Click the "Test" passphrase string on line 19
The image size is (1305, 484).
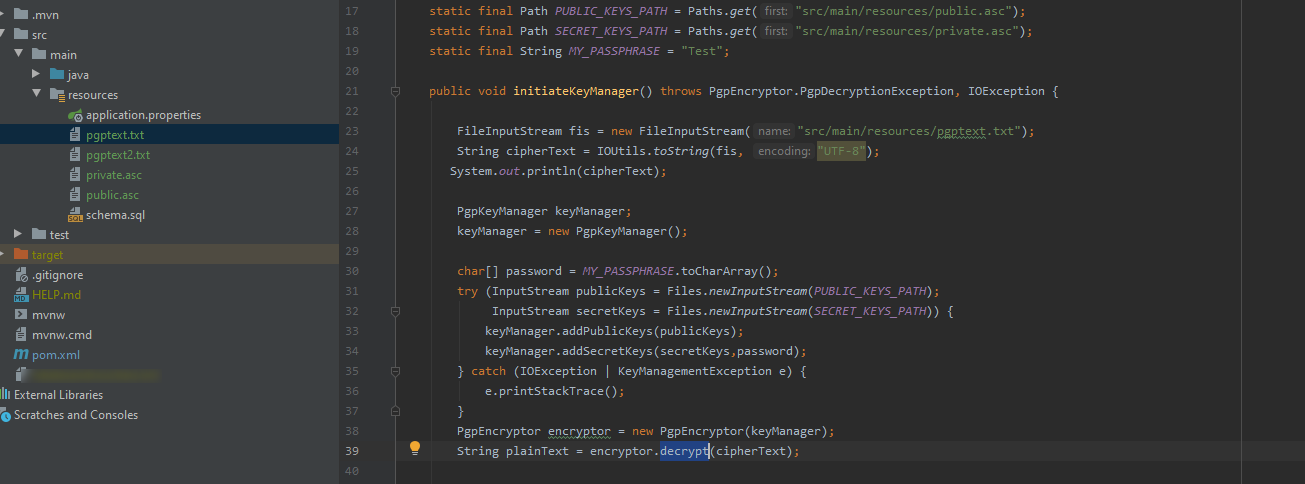coord(702,51)
